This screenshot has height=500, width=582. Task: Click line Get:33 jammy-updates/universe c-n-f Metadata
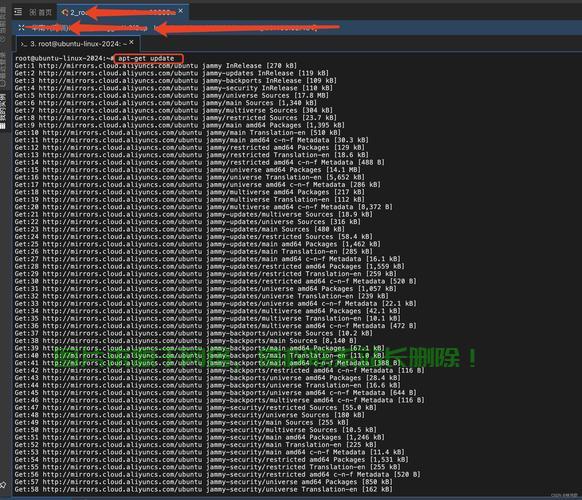216,303
